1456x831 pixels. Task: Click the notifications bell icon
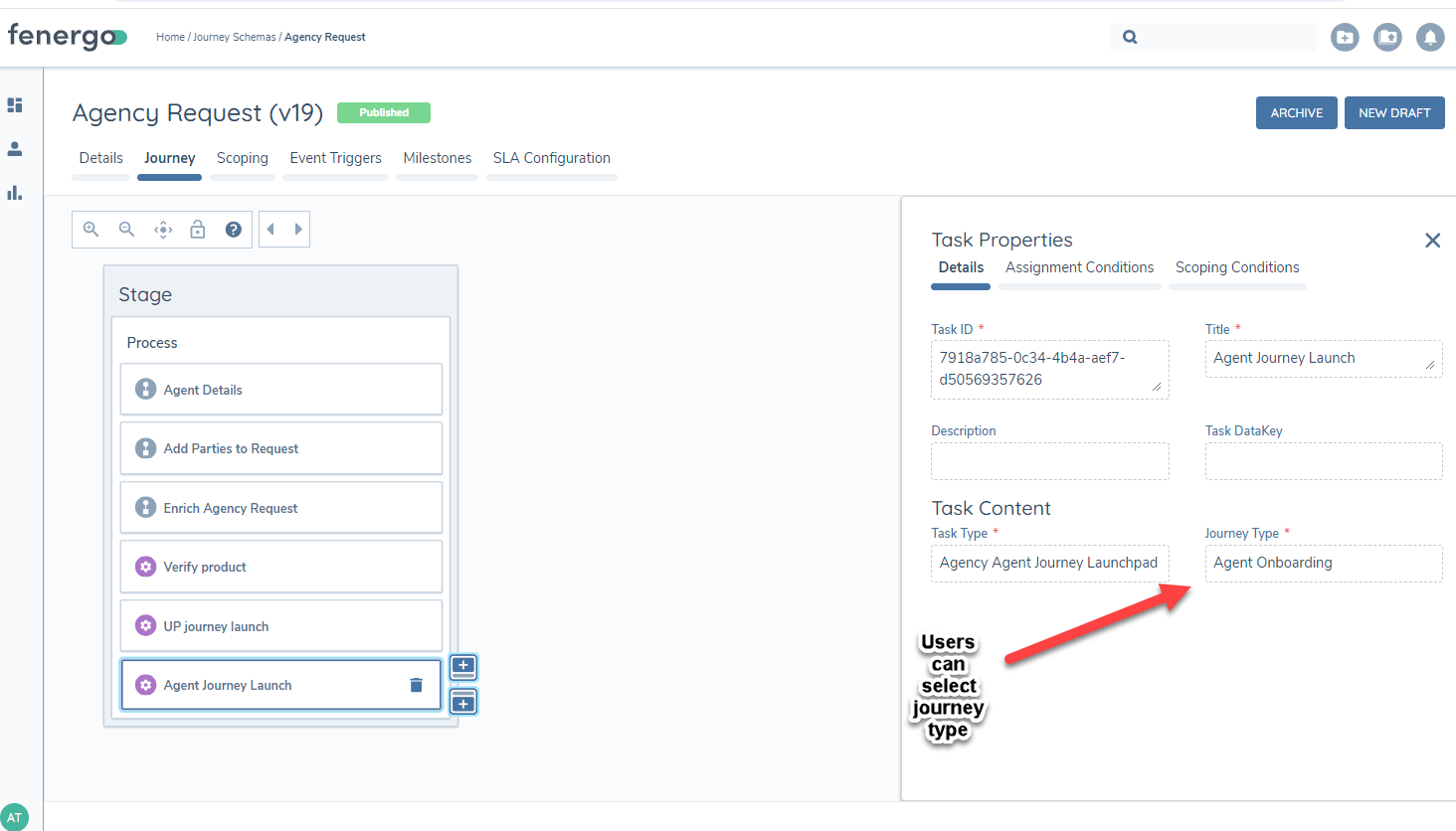tap(1430, 37)
